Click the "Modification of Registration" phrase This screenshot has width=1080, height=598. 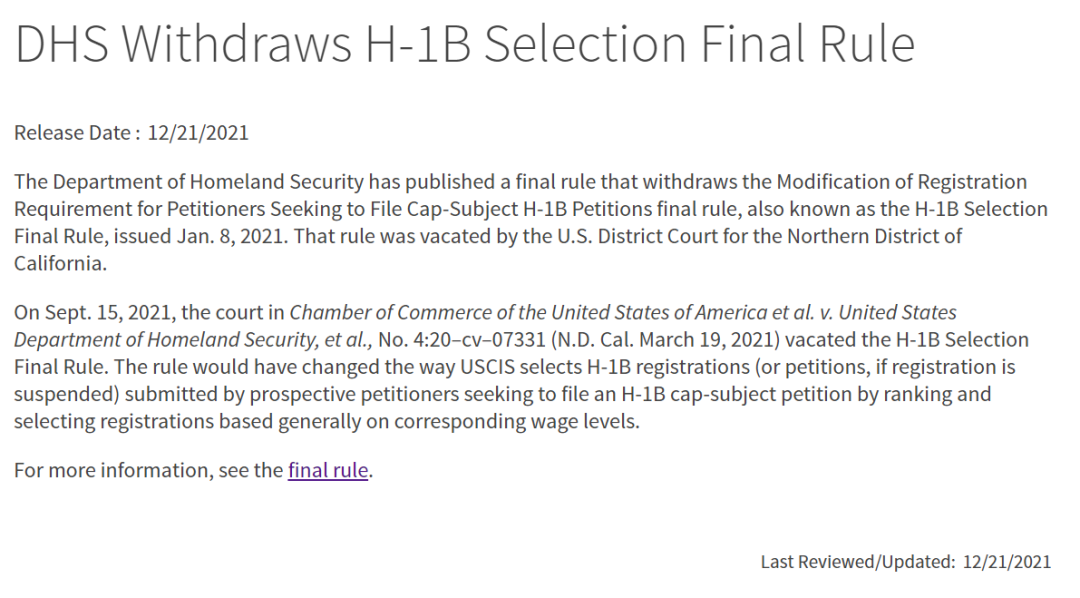pos(902,182)
